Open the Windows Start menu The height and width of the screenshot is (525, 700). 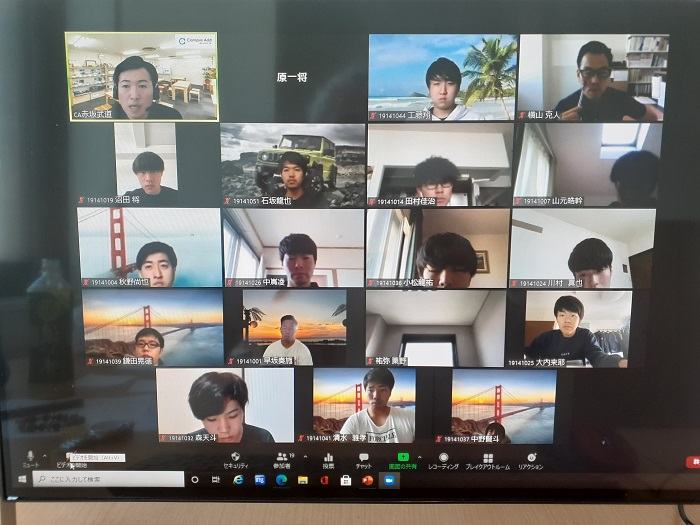click(21, 479)
